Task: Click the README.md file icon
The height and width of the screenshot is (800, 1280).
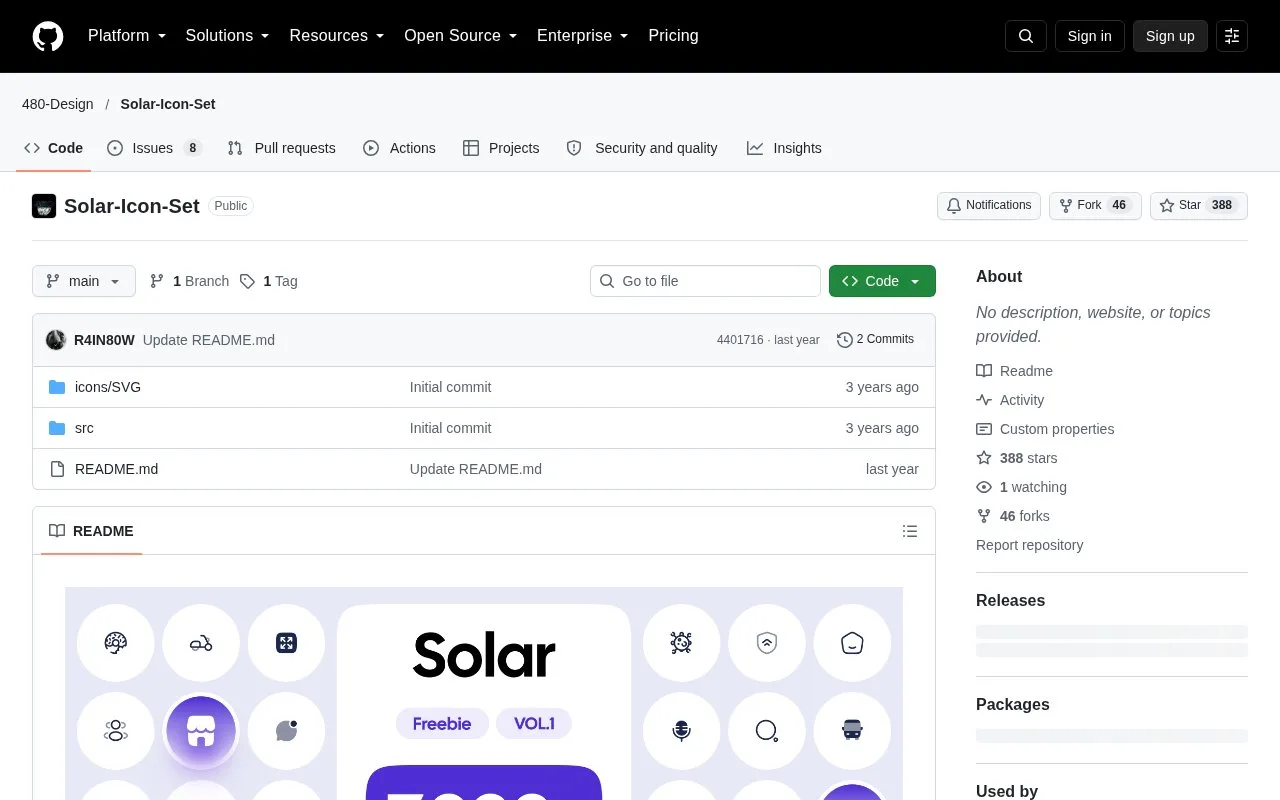Action: click(x=57, y=469)
